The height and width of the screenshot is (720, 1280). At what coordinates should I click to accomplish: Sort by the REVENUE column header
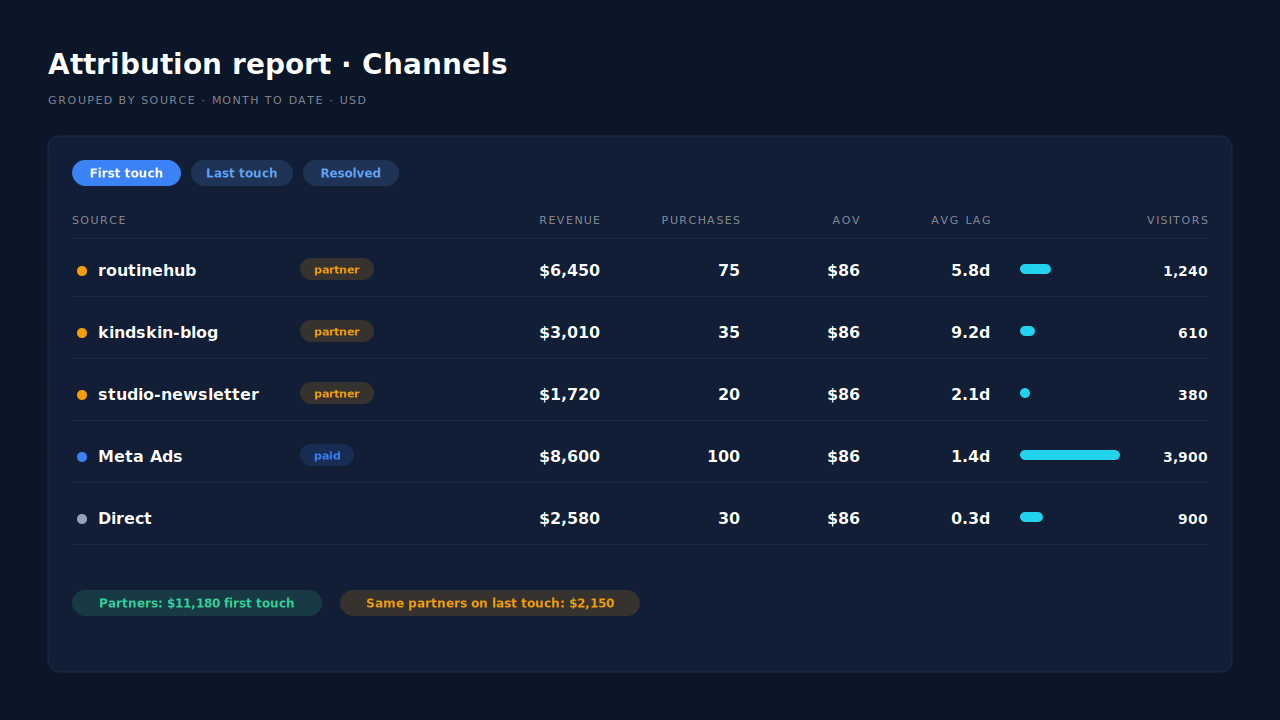click(x=570, y=220)
